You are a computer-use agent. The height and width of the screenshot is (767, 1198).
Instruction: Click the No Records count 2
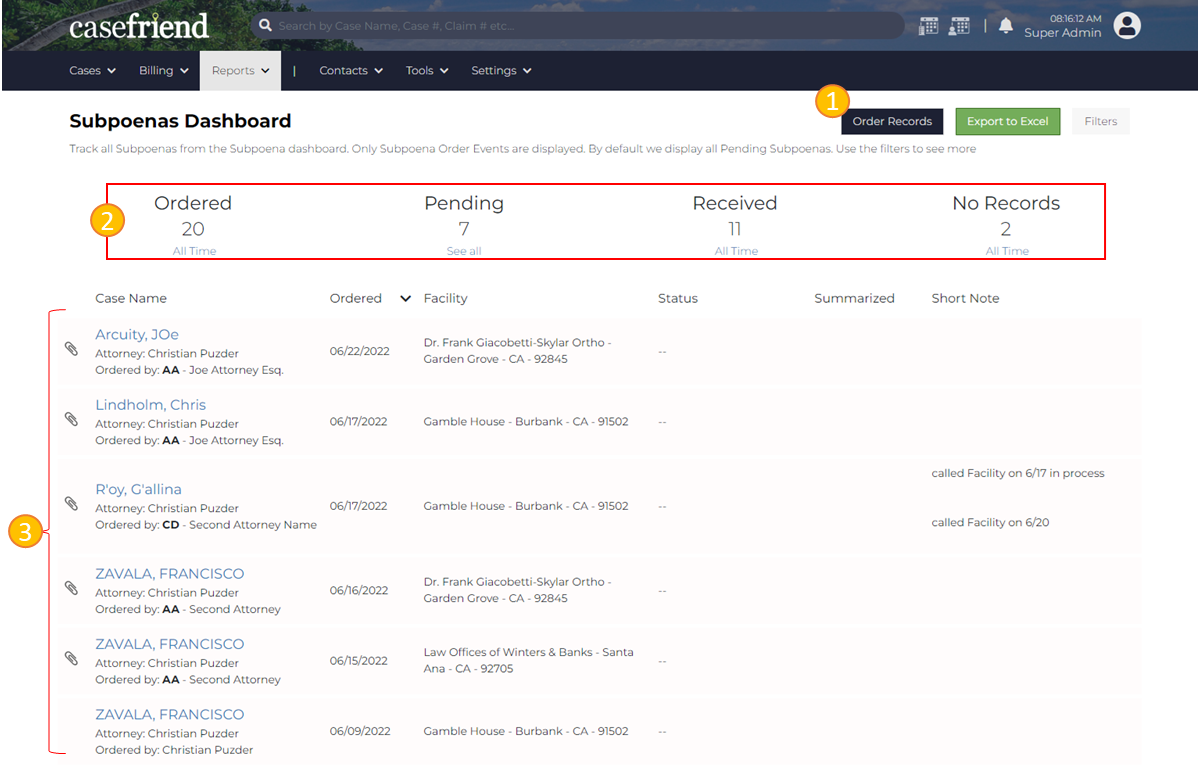pyautogui.click(x=1005, y=229)
